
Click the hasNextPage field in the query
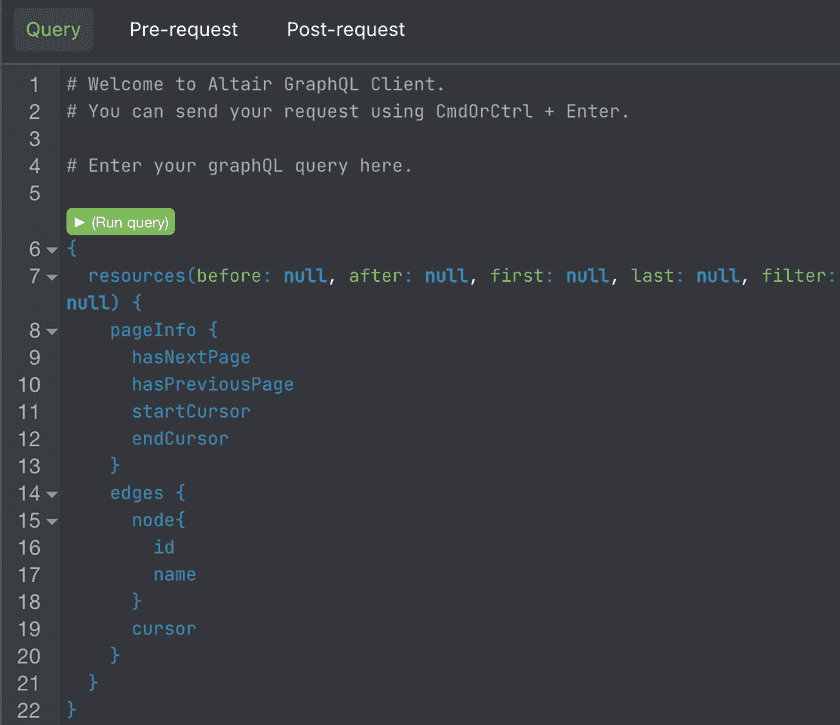[x=191, y=357]
